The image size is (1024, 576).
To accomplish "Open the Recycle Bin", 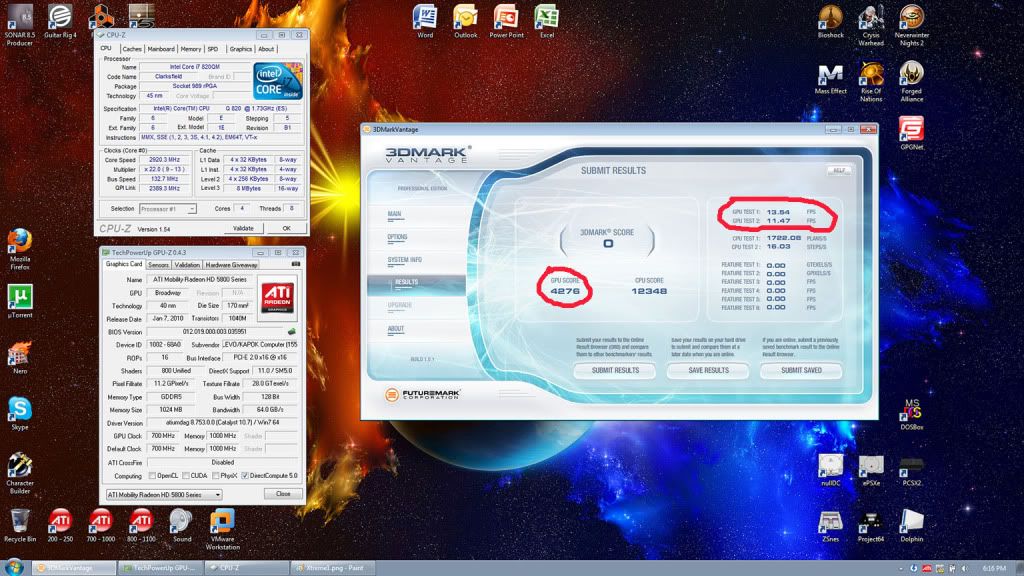I will pyautogui.click(x=20, y=526).
